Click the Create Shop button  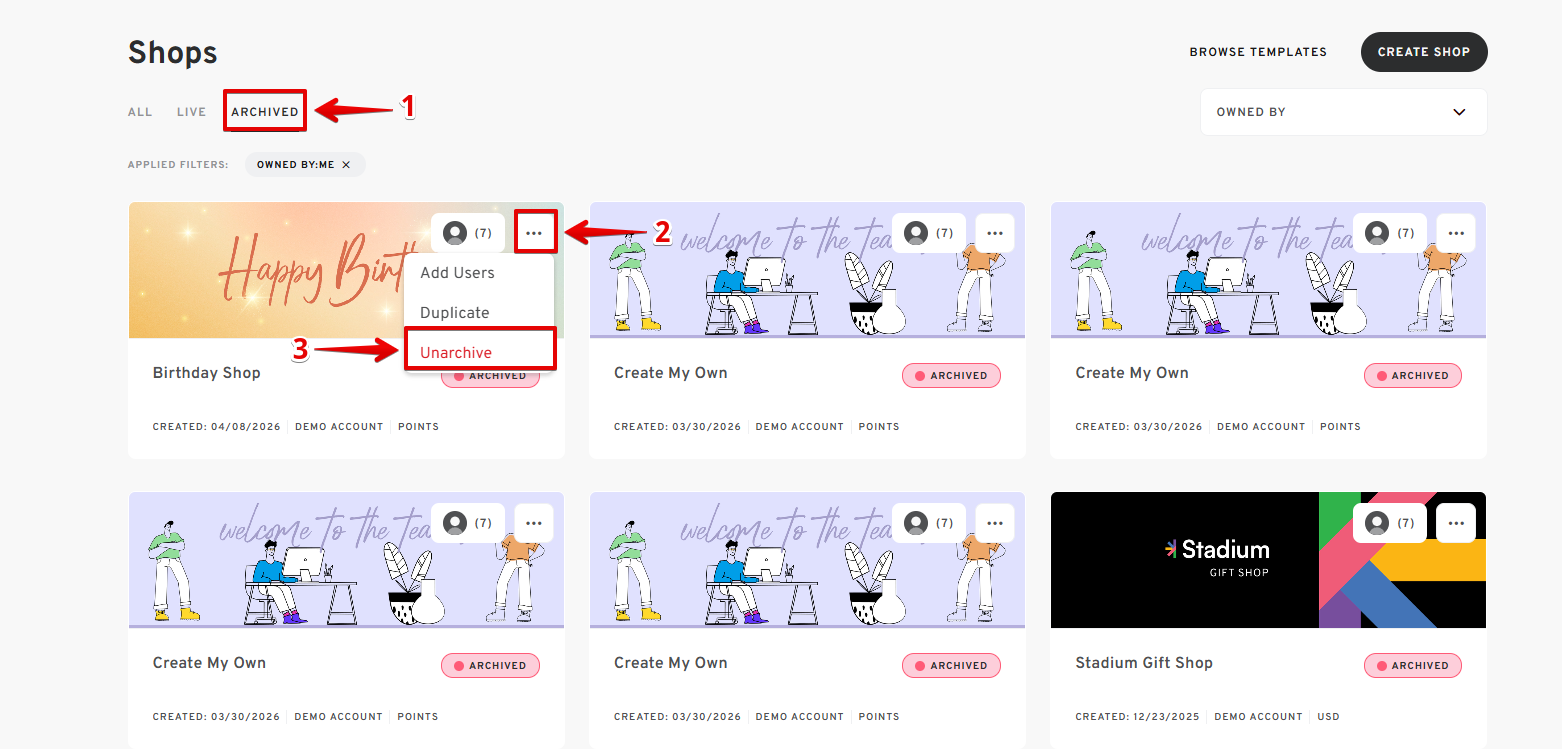[x=1423, y=52]
